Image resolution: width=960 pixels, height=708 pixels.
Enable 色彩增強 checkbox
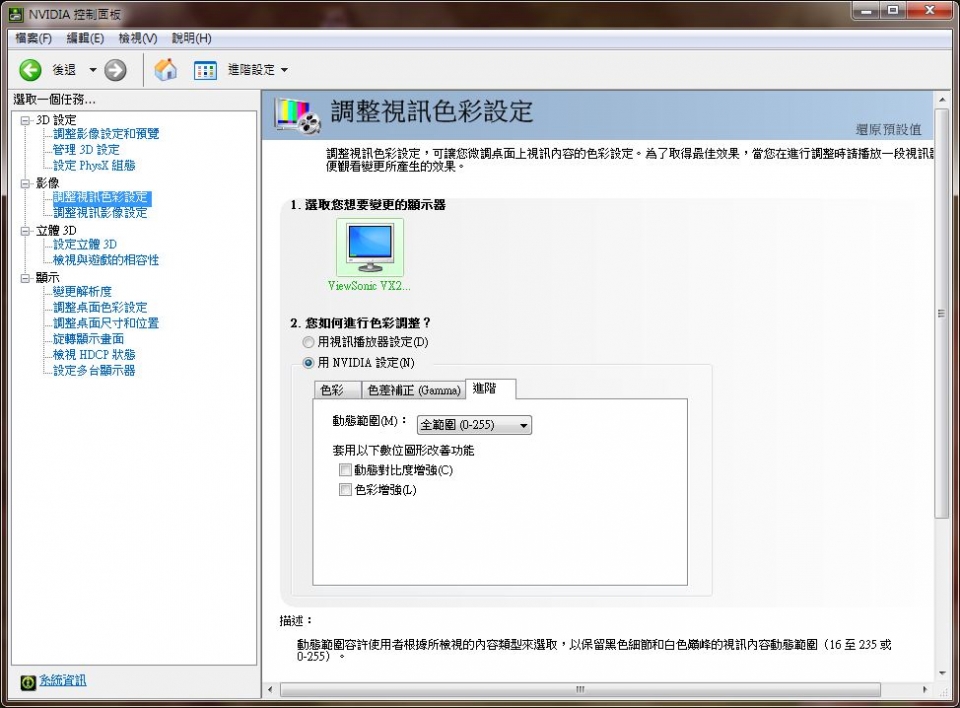[345, 490]
